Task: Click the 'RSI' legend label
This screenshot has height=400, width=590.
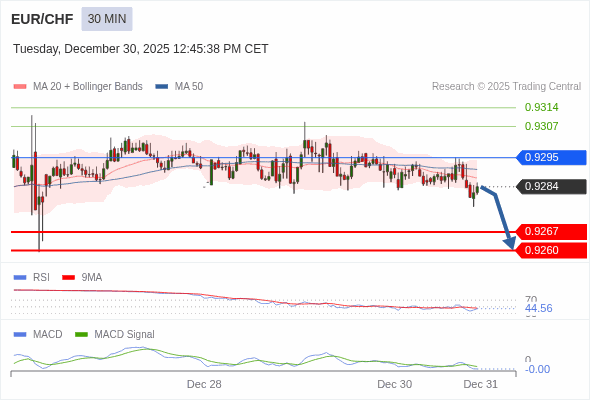Action: tap(41, 278)
